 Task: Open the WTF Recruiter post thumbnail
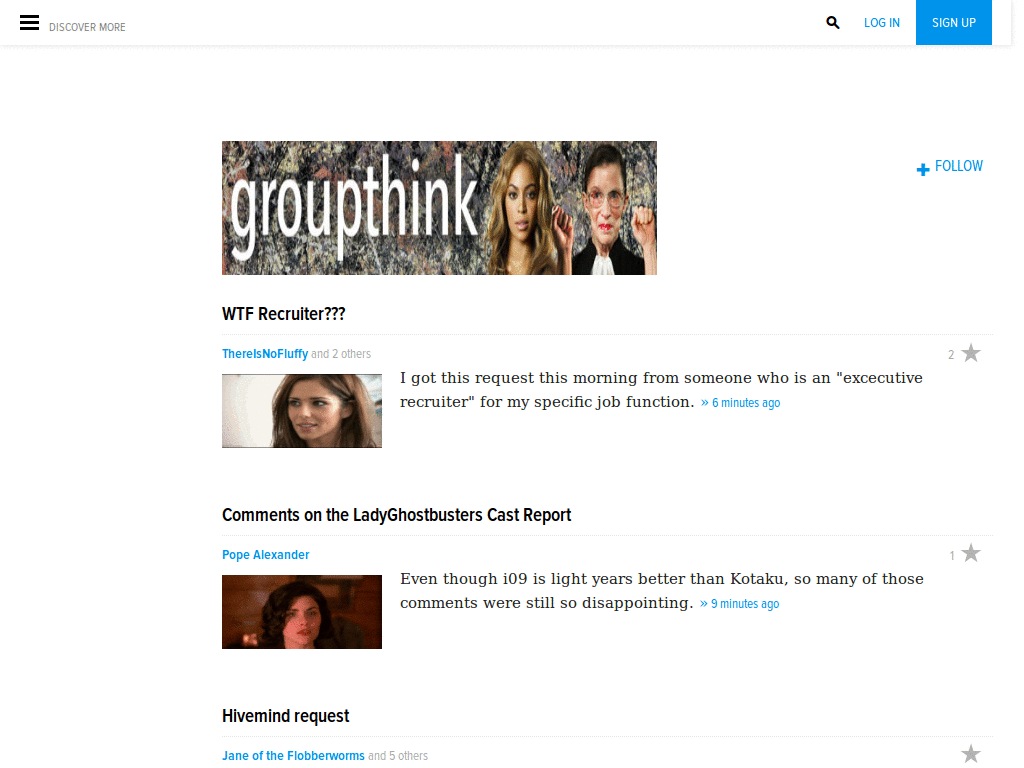click(x=302, y=411)
